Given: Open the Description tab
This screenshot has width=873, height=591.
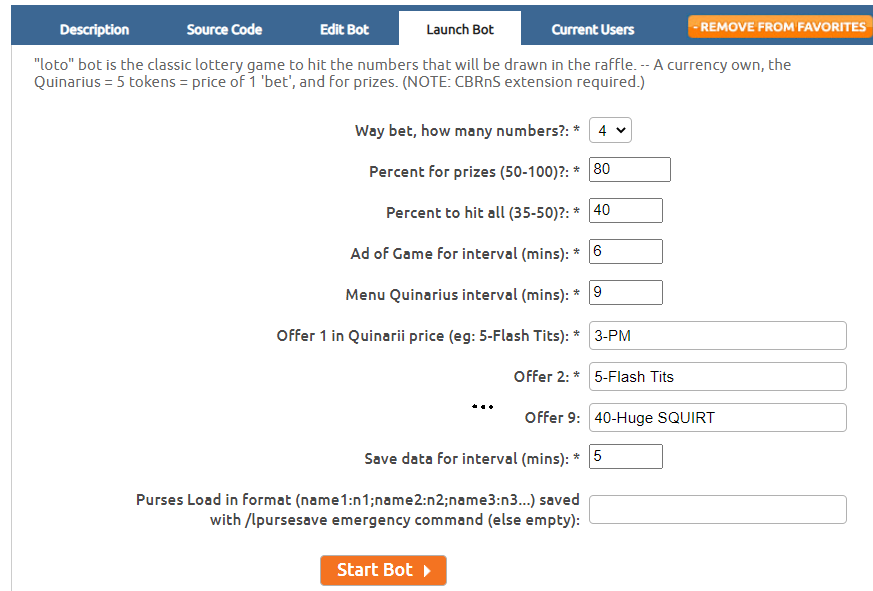Looking at the screenshot, I should (94, 29).
